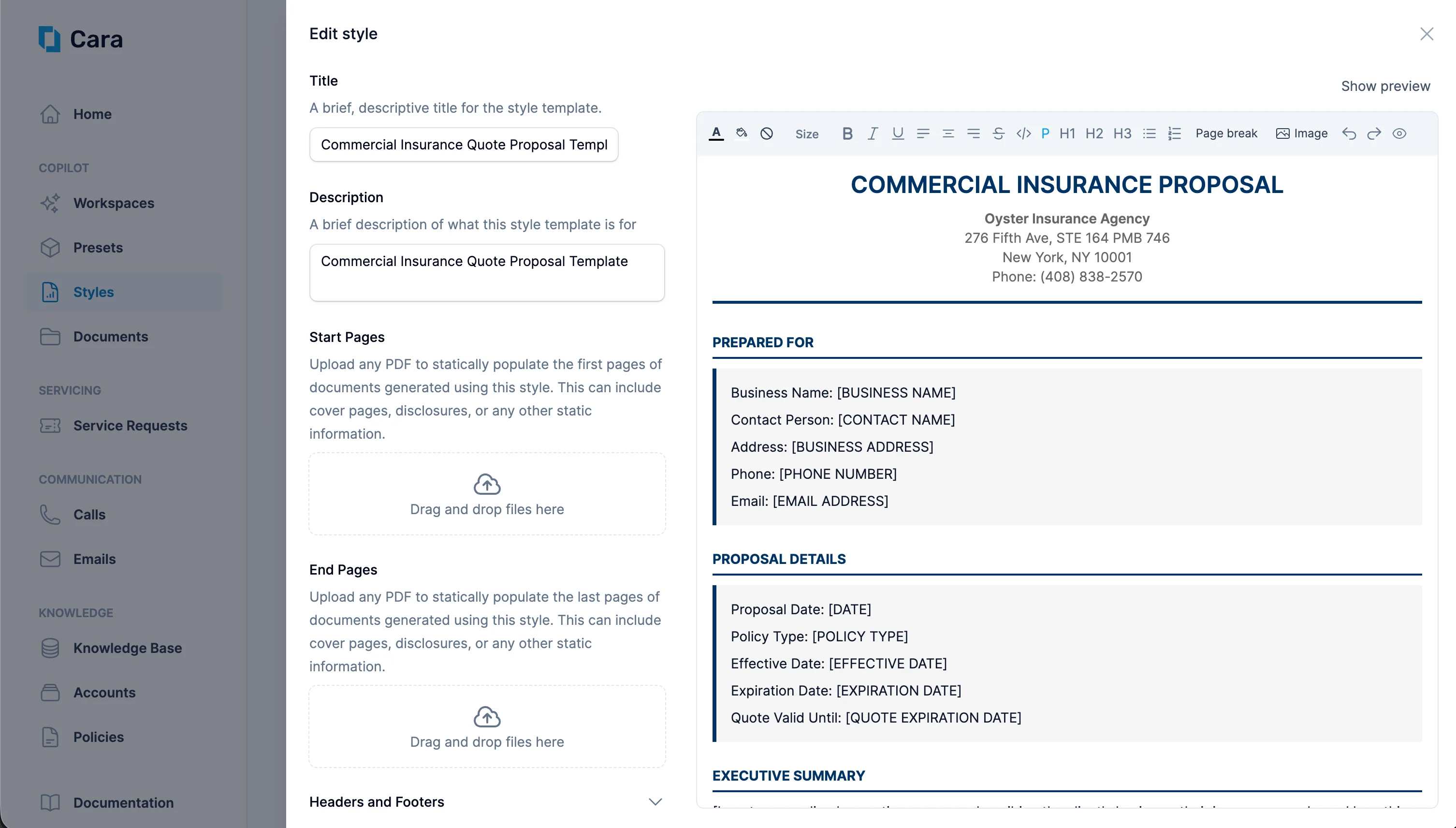Redo the last edit
This screenshot has width=1456, height=828.
click(1374, 133)
